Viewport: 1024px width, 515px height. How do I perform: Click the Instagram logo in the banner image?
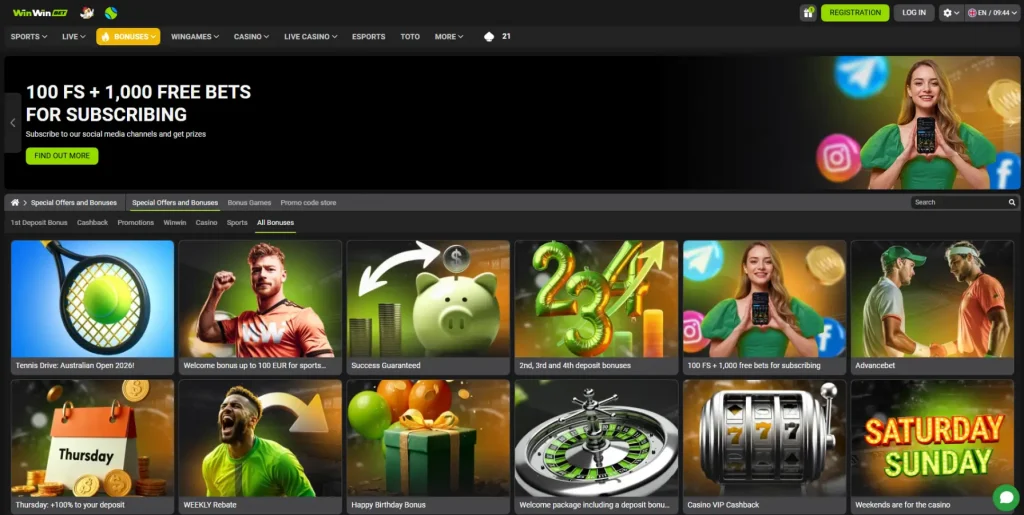point(839,157)
